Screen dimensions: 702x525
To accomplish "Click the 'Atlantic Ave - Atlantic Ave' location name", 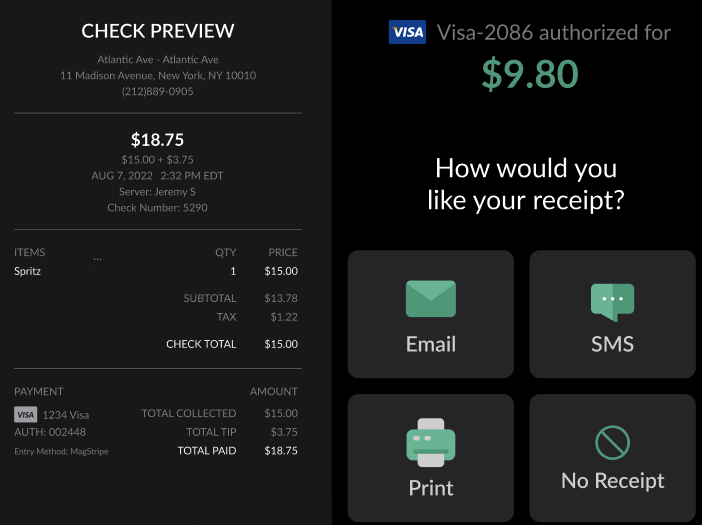I will tap(158, 60).
